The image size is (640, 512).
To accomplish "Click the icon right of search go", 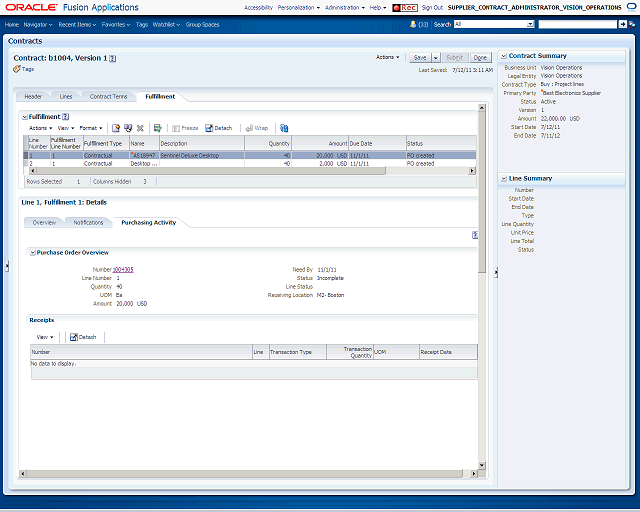I will [x=632, y=24].
